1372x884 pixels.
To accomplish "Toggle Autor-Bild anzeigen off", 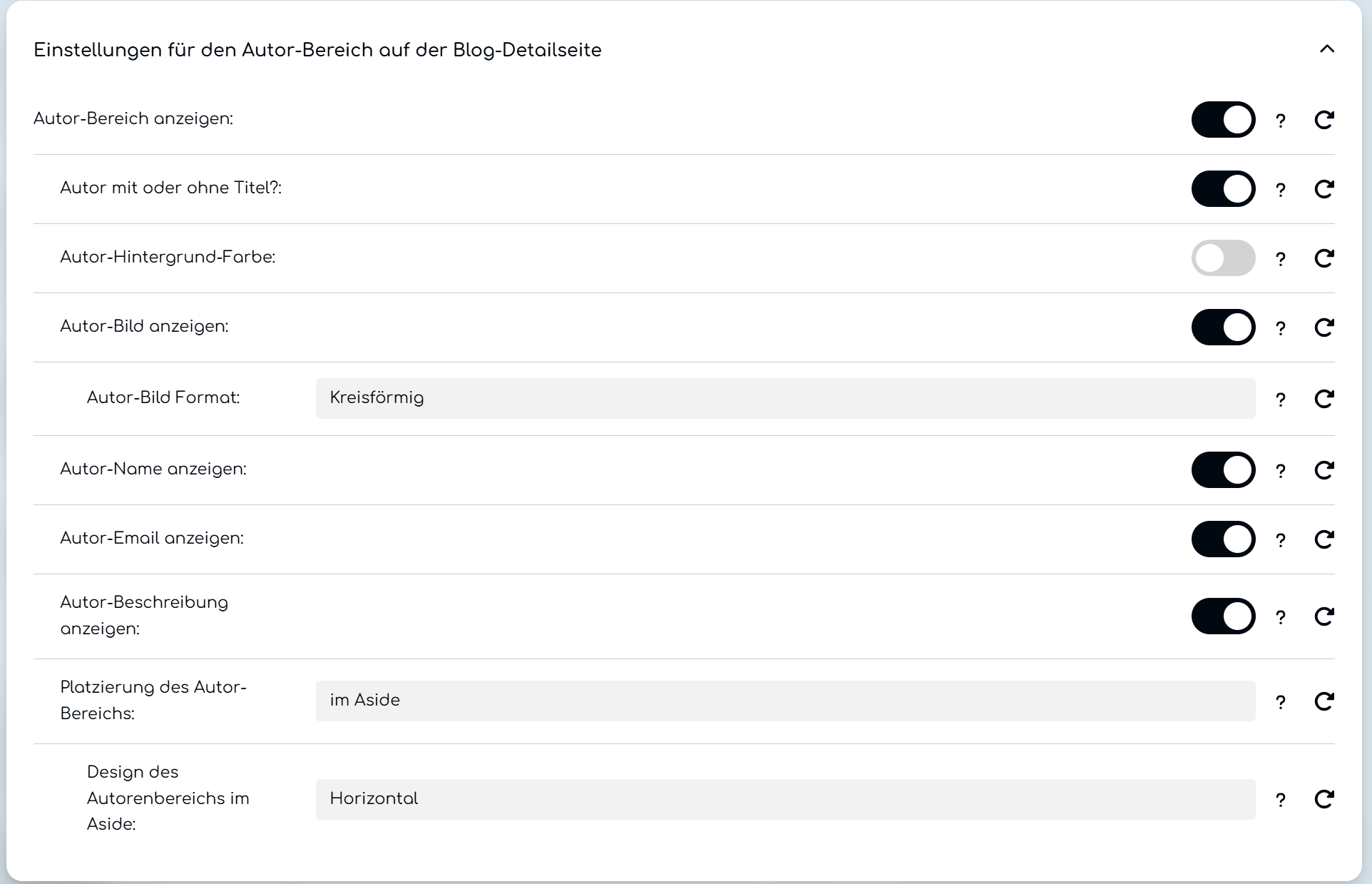I will click(1223, 327).
